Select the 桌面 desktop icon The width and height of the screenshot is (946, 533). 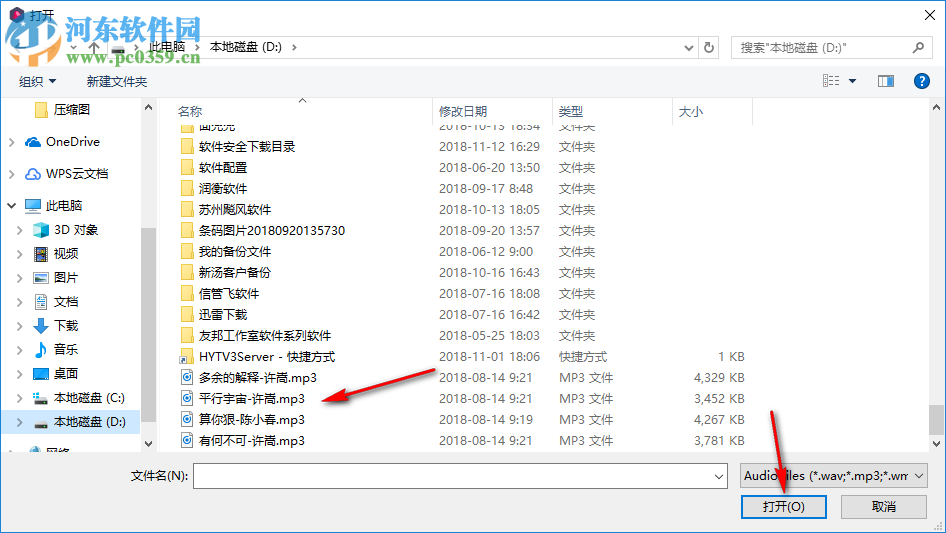point(40,374)
